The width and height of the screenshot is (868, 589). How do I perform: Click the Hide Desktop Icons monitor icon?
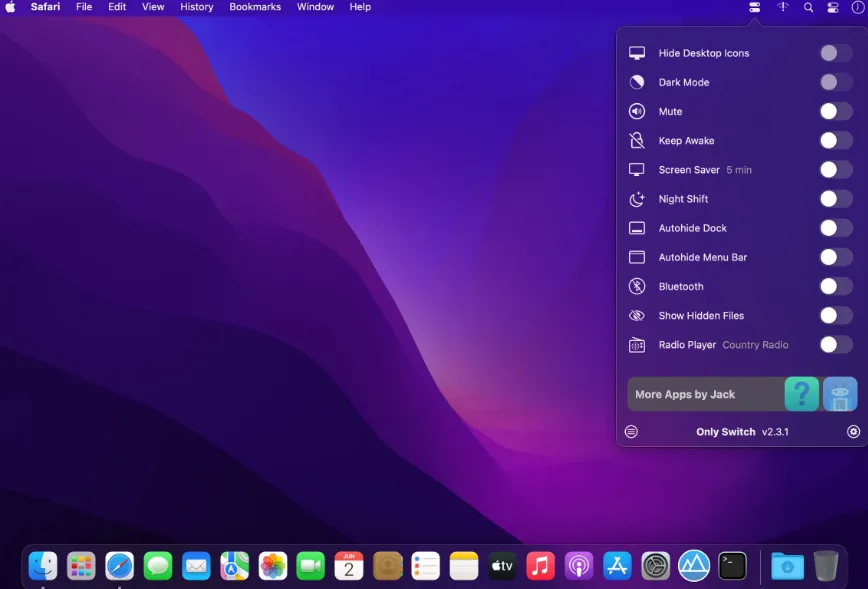click(x=637, y=53)
